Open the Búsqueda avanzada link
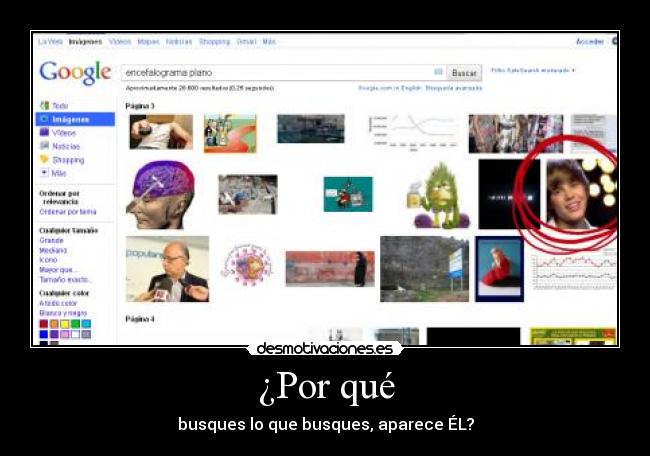This screenshot has height=456, width=650. [x=454, y=88]
